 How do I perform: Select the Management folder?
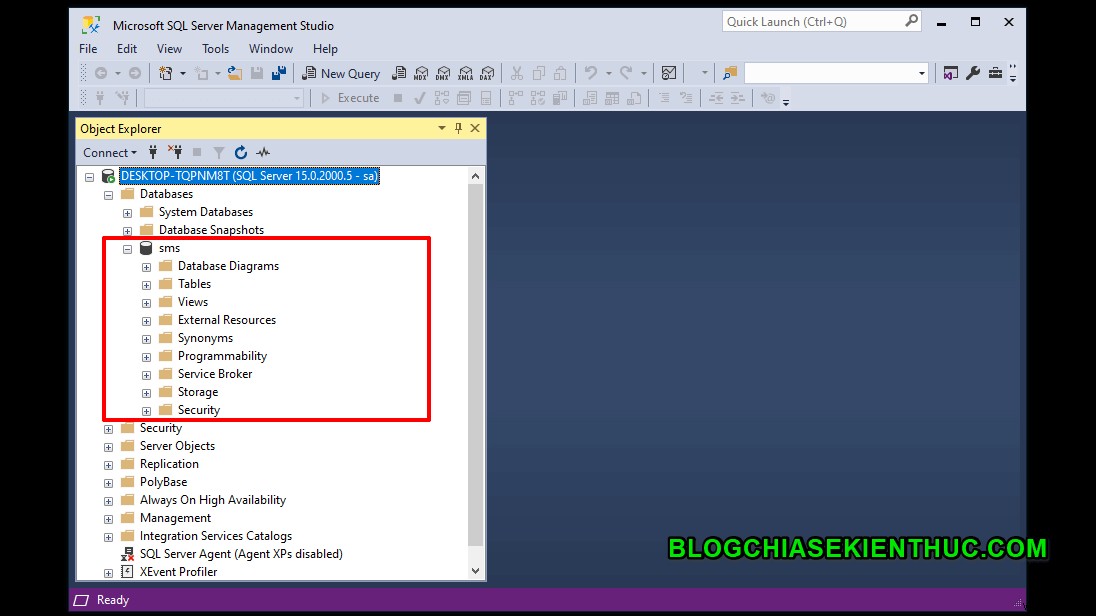point(175,518)
